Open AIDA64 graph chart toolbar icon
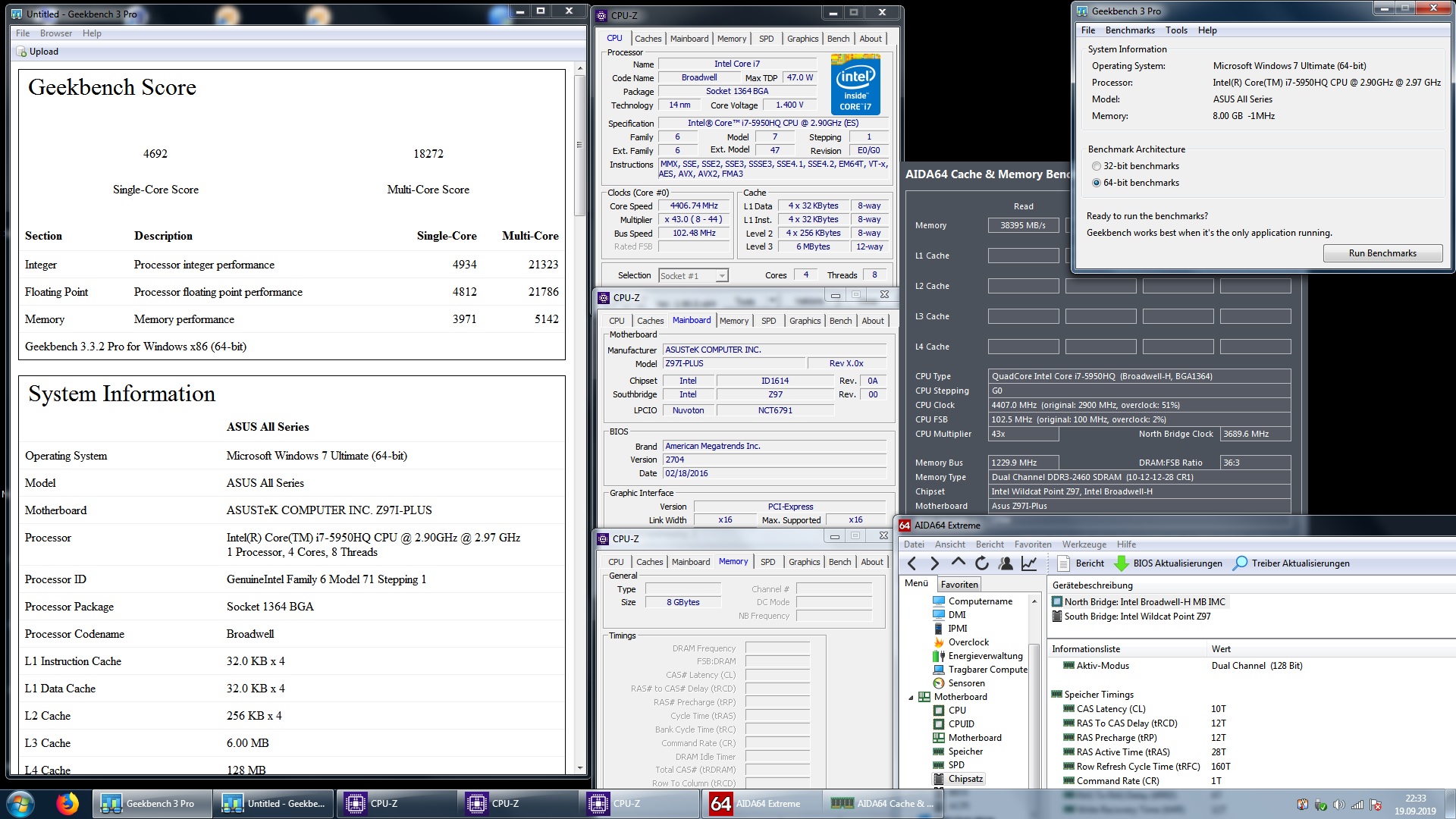 [1029, 563]
